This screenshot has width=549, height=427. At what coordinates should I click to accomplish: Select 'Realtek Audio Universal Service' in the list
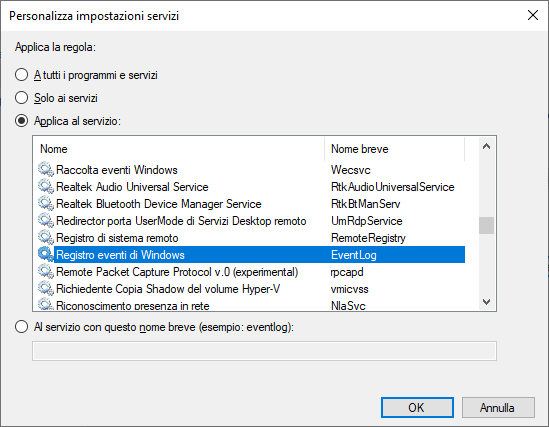251,187
